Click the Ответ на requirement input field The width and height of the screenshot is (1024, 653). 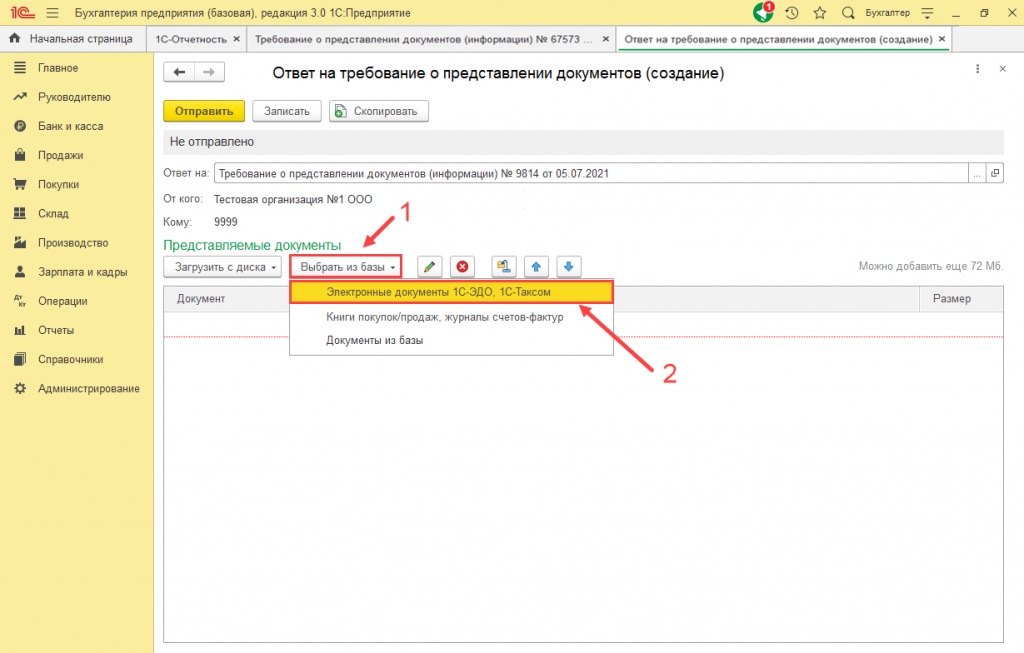(591, 173)
